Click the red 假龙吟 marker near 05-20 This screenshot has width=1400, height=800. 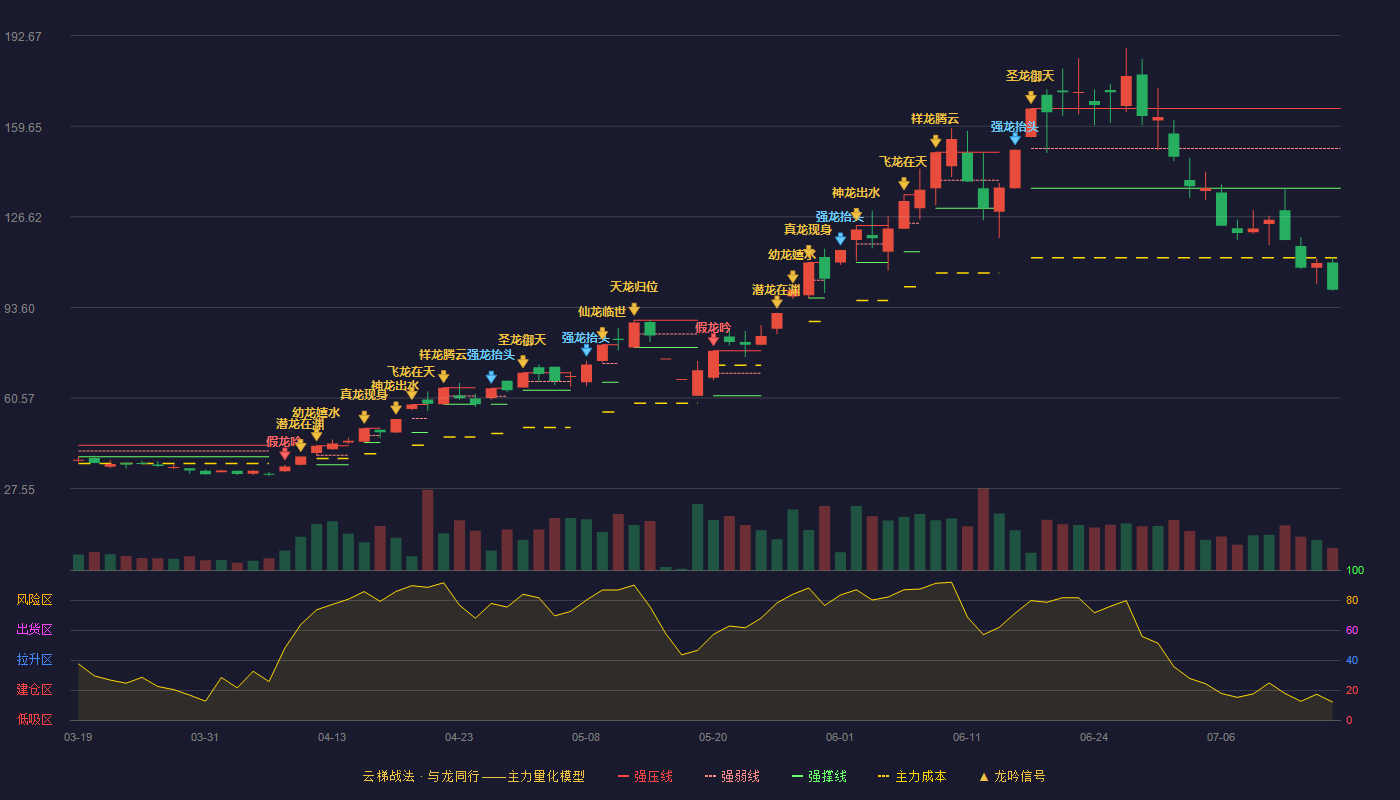click(x=713, y=328)
